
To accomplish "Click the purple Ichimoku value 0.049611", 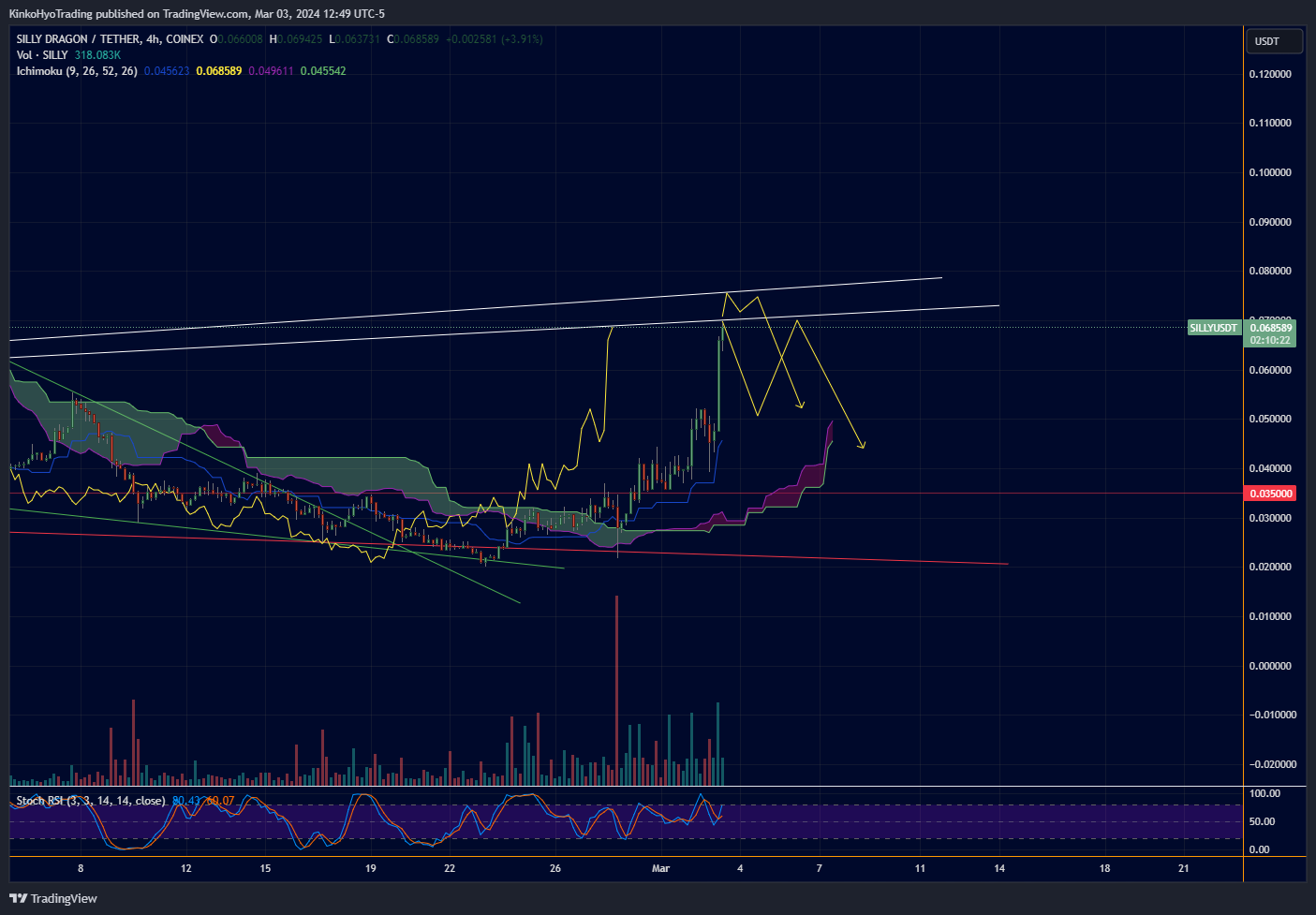I will [271, 71].
